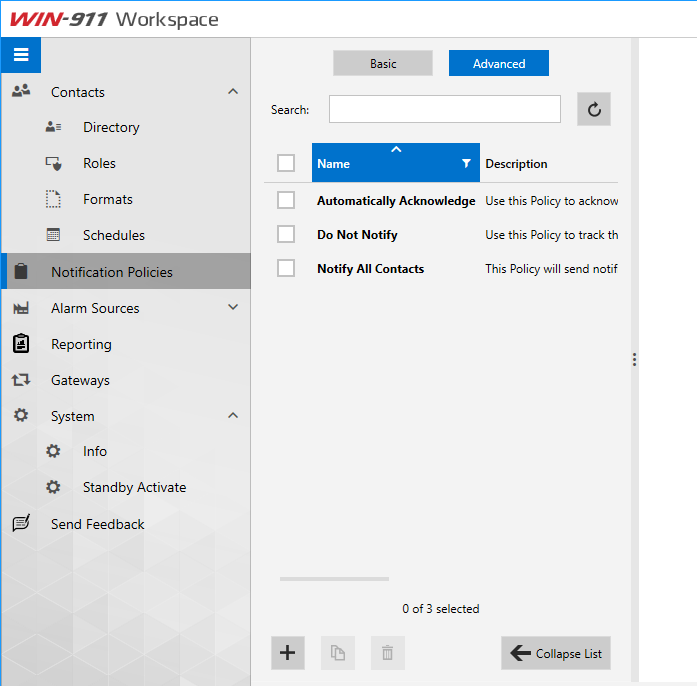Collapse the Contacts section

point(233,92)
